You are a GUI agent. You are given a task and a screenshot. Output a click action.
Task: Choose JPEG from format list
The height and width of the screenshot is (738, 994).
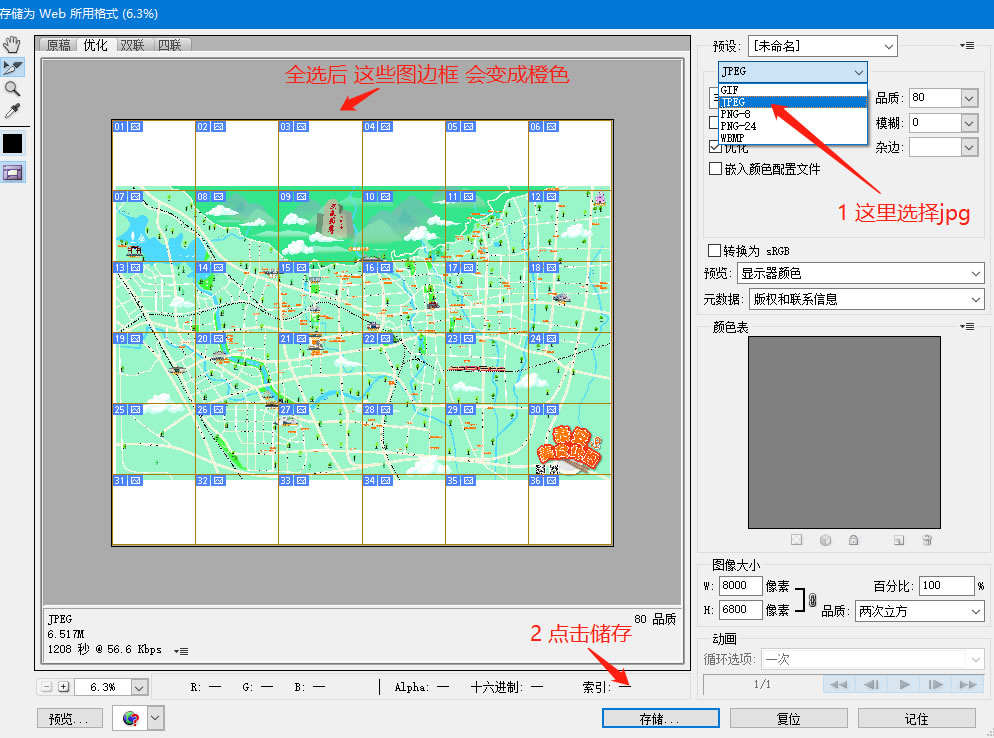tap(792, 102)
